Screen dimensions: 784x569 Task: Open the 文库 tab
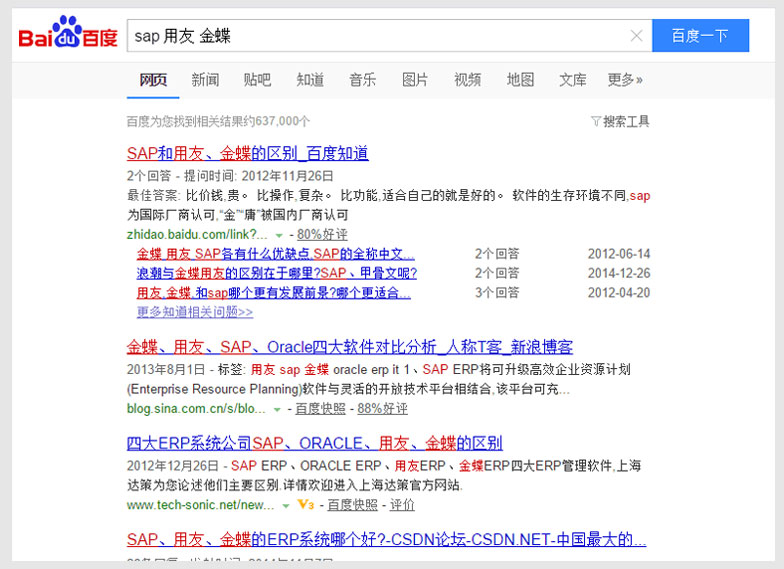(x=572, y=80)
